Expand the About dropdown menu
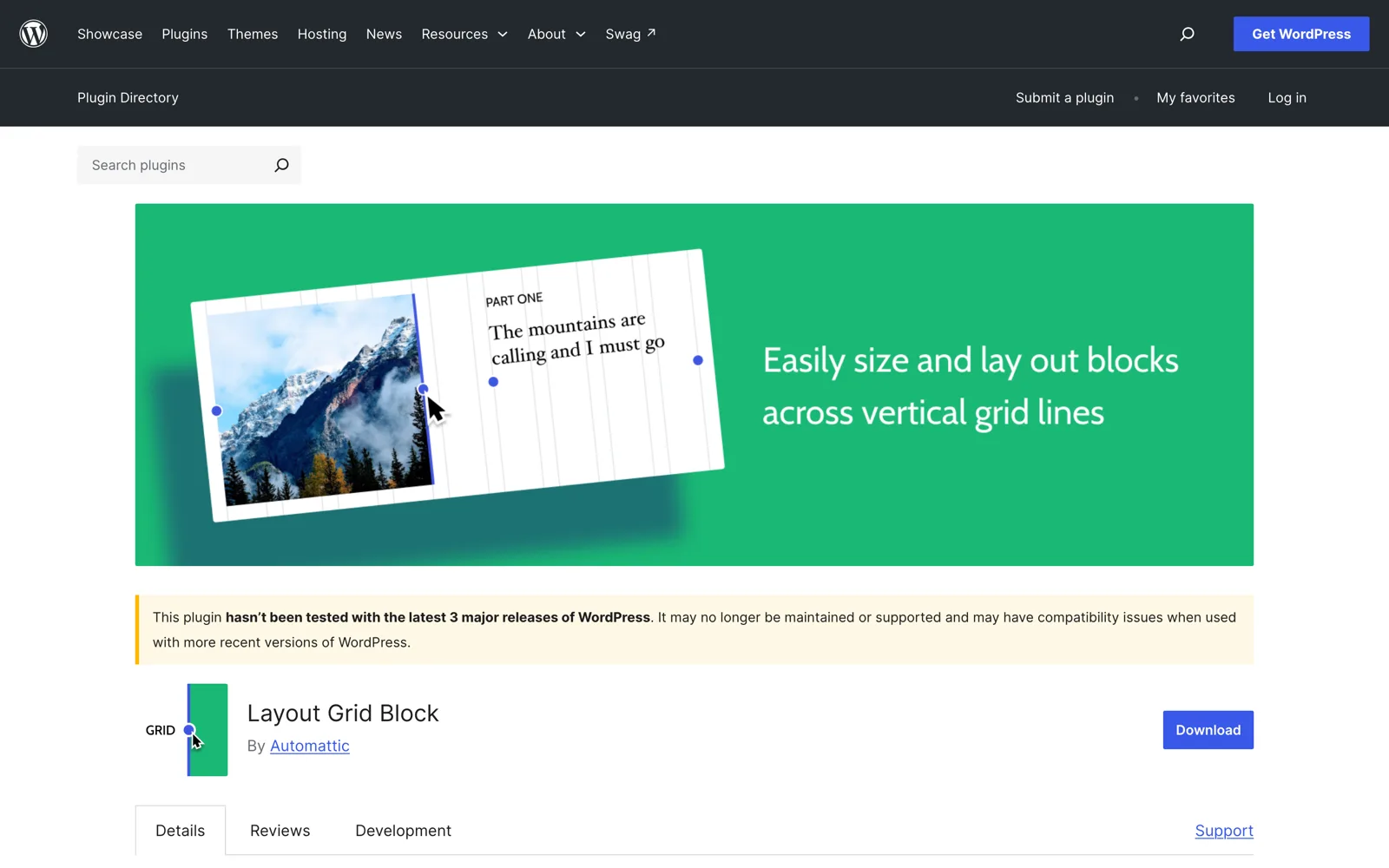Viewport: 1389px width, 868px height. click(556, 34)
